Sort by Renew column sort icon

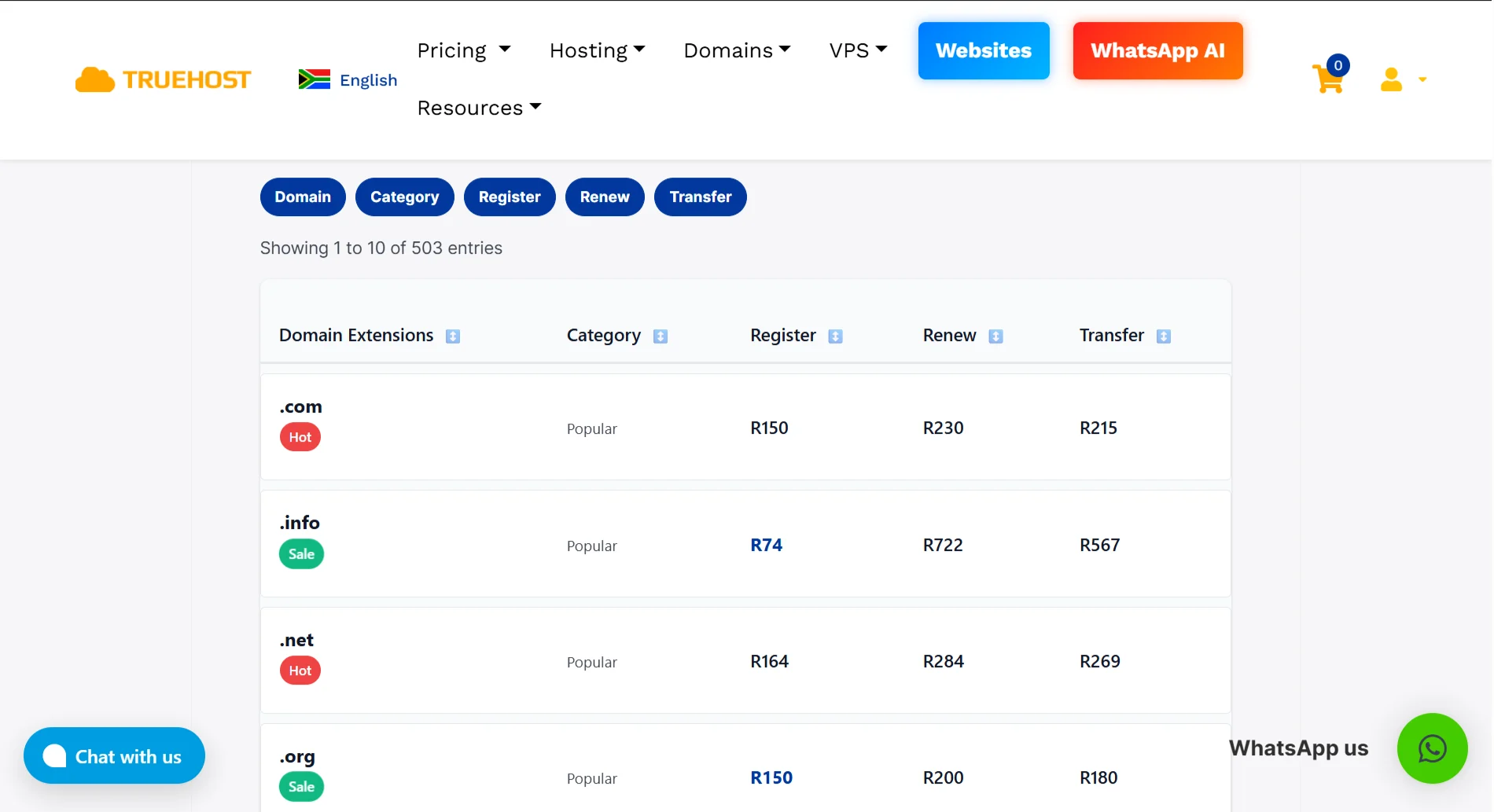[995, 336]
